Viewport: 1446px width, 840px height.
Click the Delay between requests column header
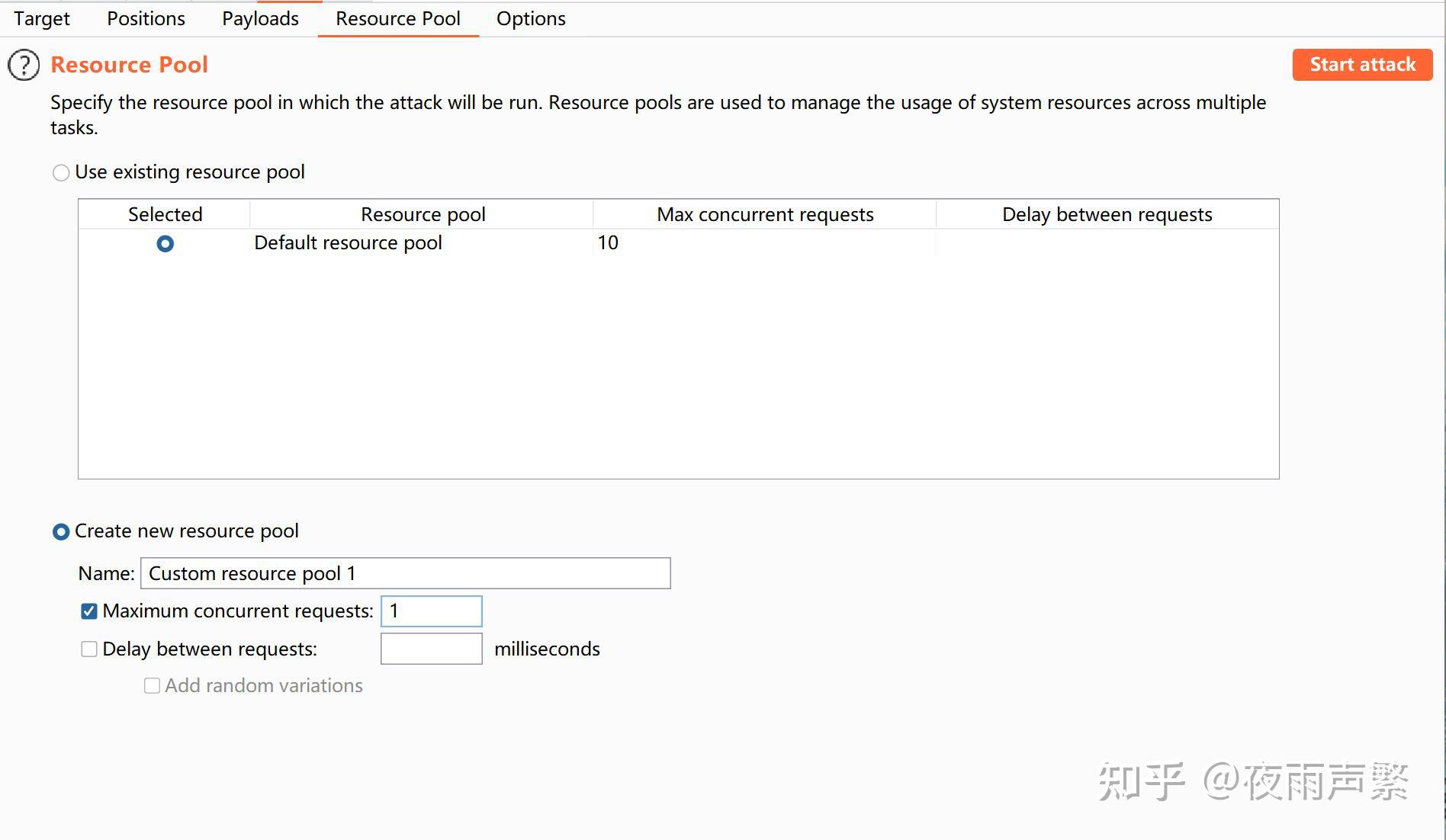1107,214
